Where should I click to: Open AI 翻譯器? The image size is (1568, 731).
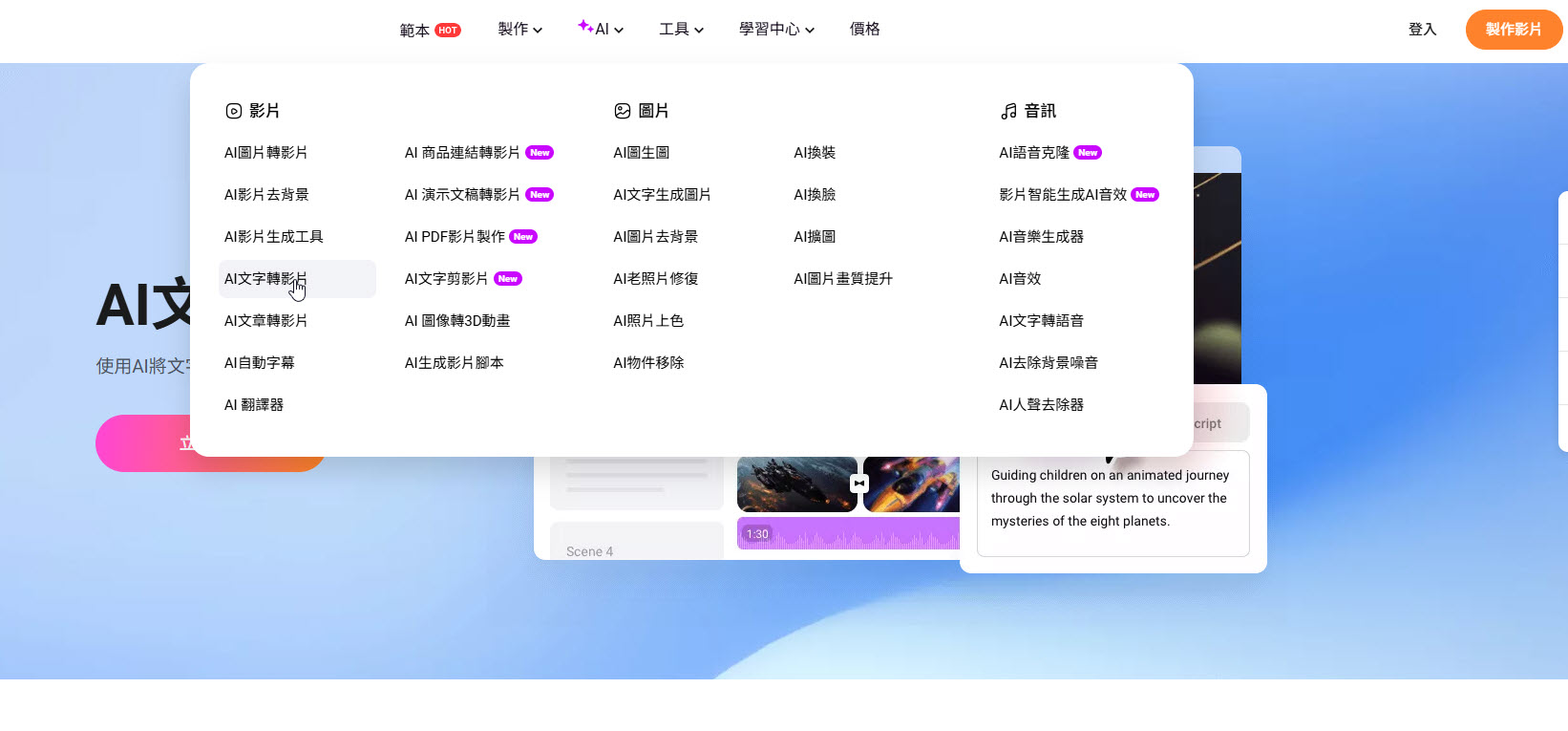pyautogui.click(x=254, y=405)
